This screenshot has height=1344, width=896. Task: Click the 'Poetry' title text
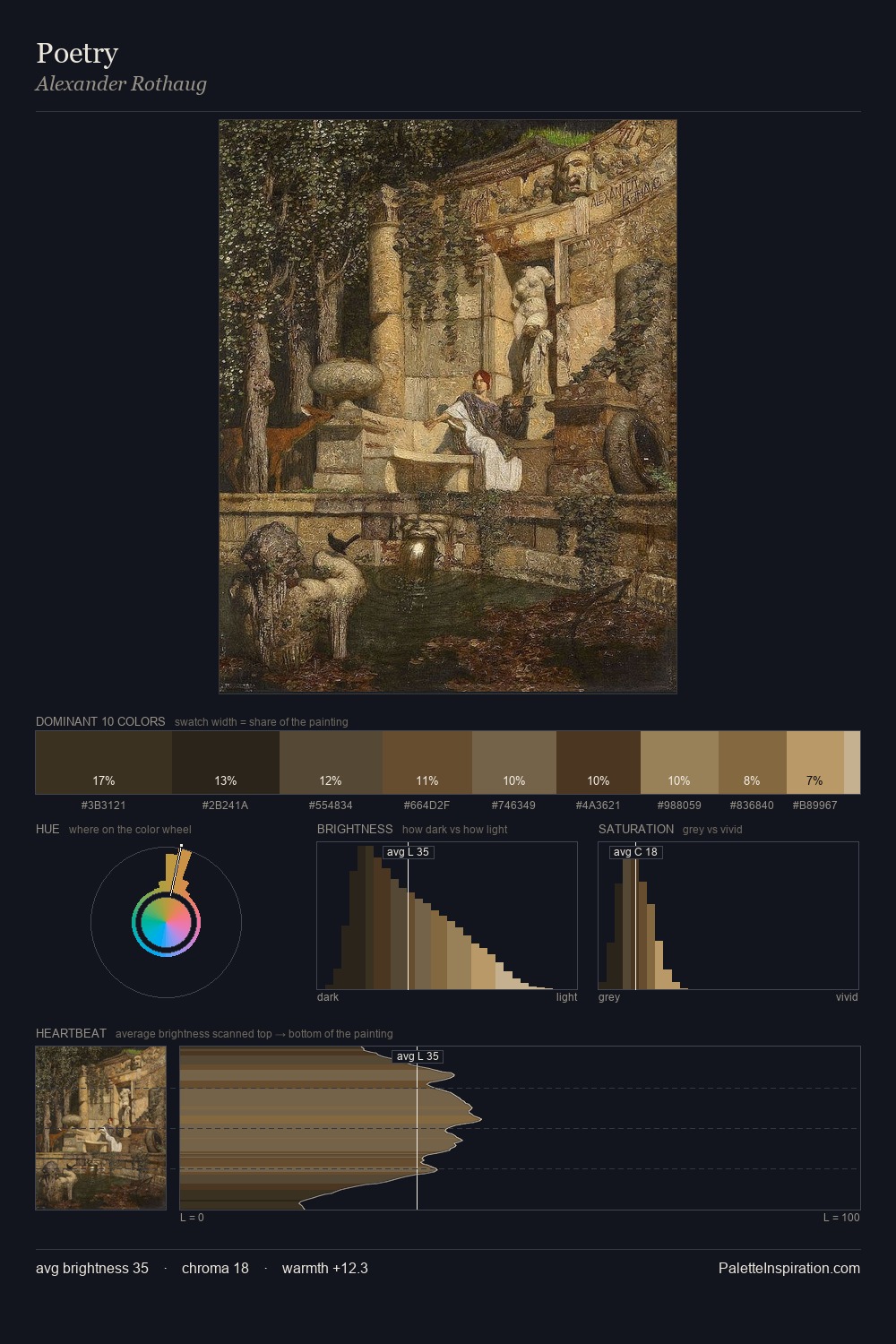(x=77, y=54)
